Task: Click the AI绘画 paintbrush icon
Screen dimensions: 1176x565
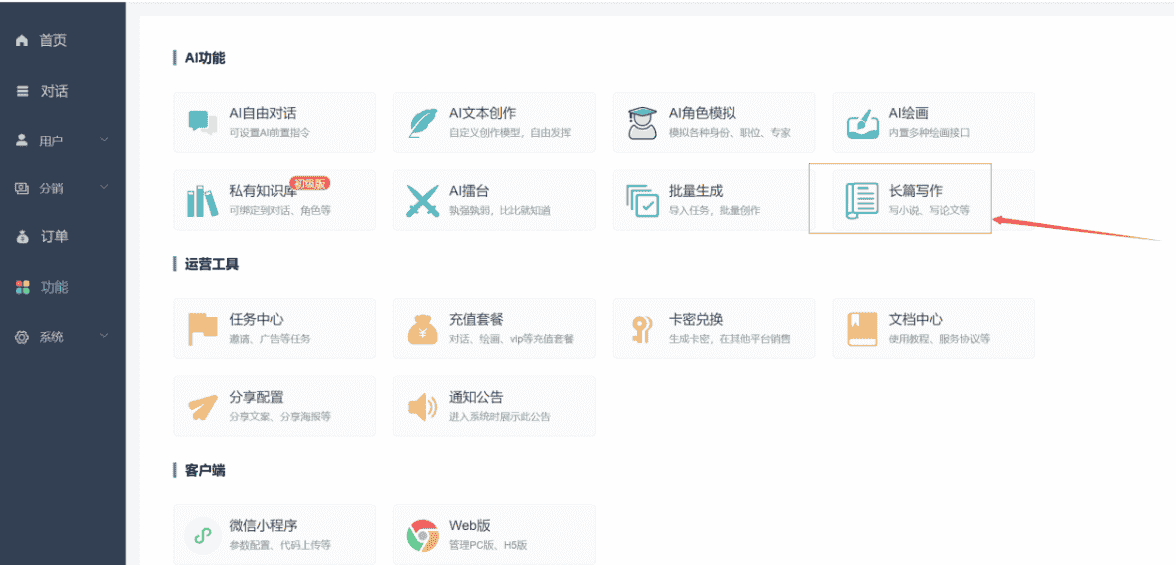Action: (x=862, y=123)
